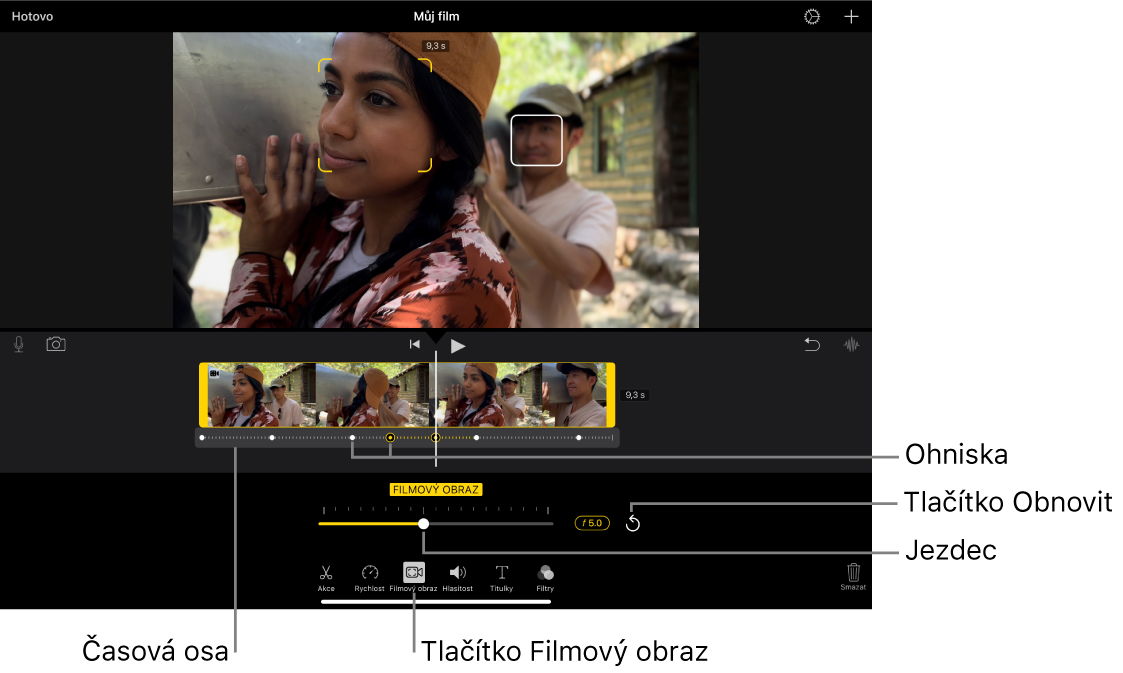This screenshot has width=1123, height=673.
Task: Click the 9,3 s badge in the viewer
Action: tap(435, 46)
